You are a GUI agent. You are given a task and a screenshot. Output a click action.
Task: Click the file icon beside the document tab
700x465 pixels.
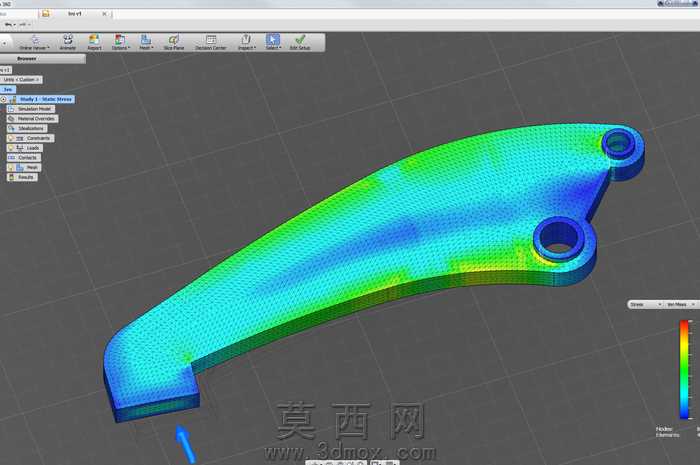46,14
